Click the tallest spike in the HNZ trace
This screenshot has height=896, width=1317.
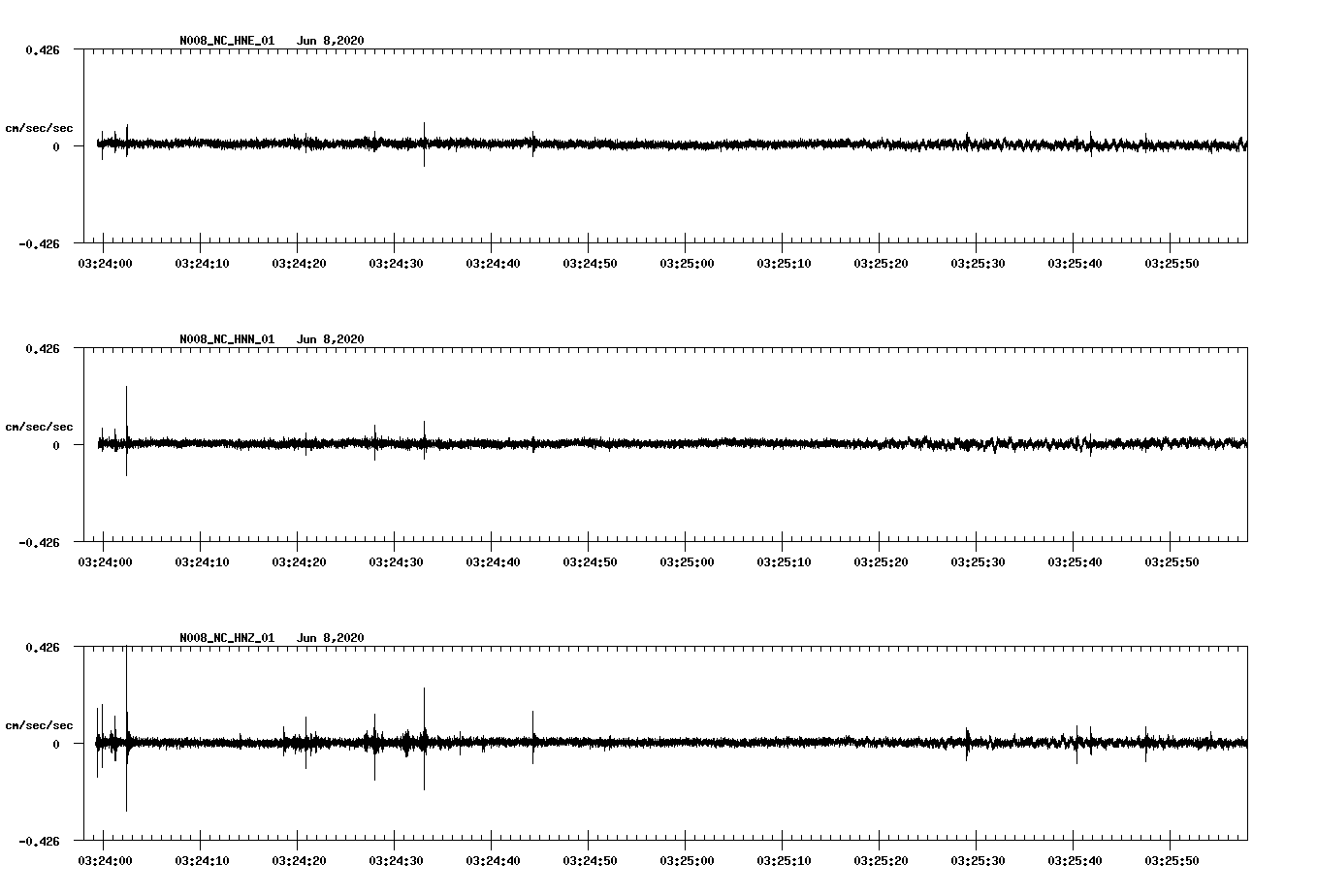click(126, 728)
